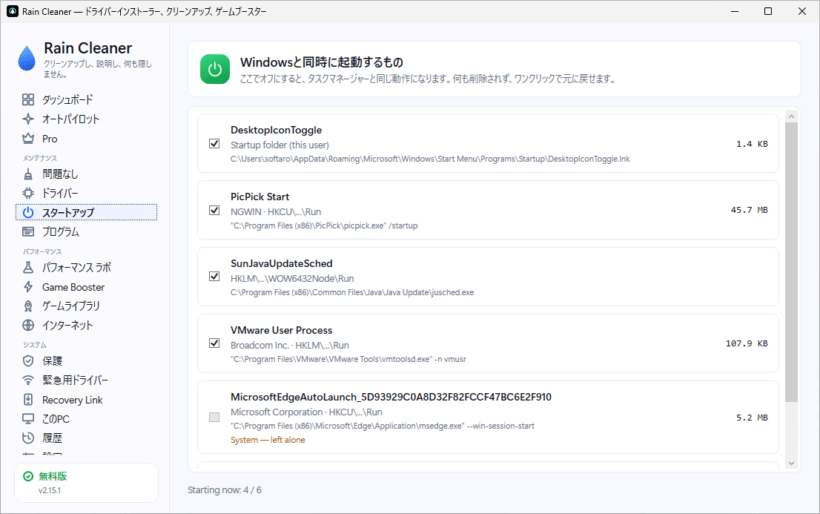The image size is (820, 514).
Task: Click the Rain Cleaner water drop logo
Action: point(27,58)
